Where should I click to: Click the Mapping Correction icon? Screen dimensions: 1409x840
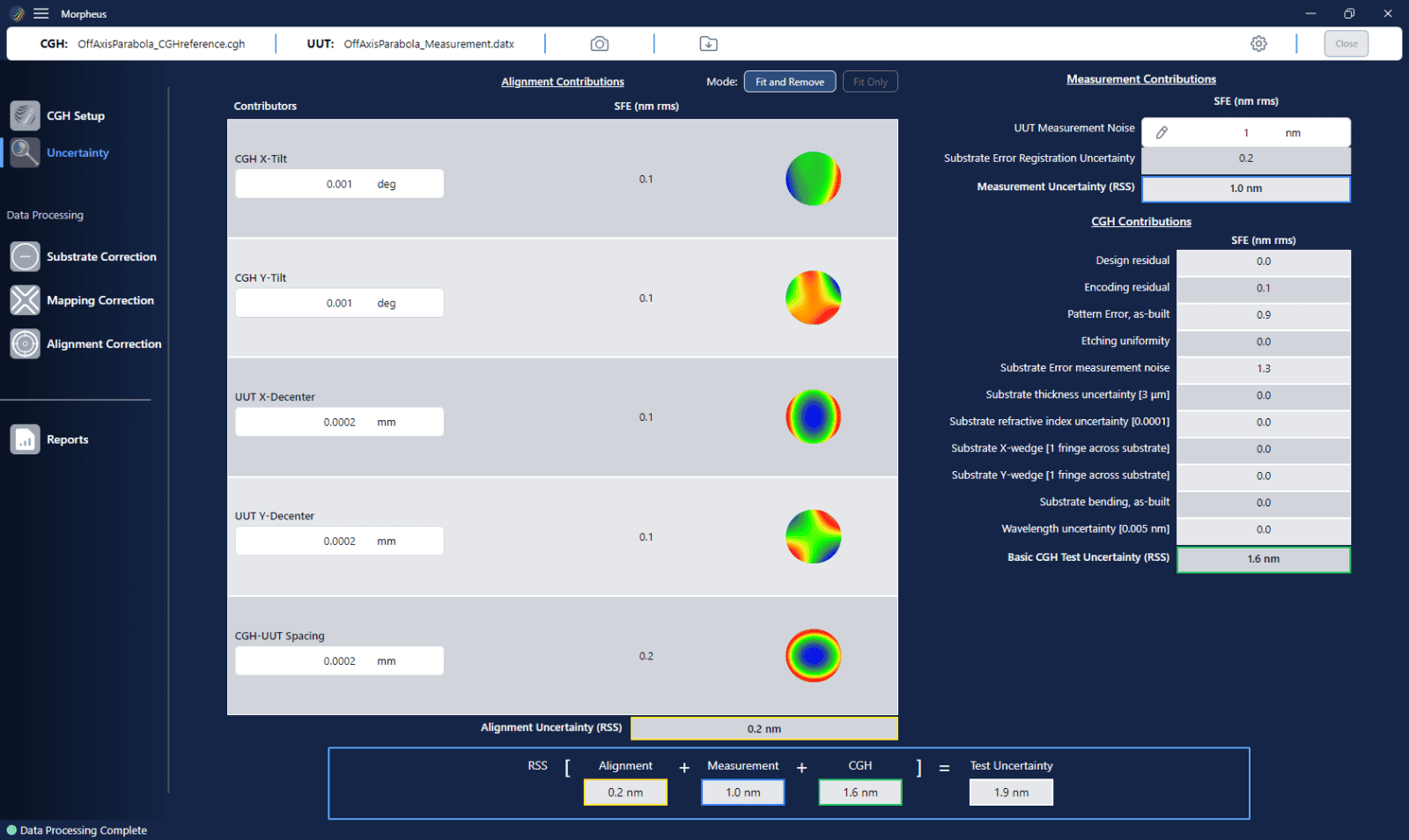pos(26,300)
